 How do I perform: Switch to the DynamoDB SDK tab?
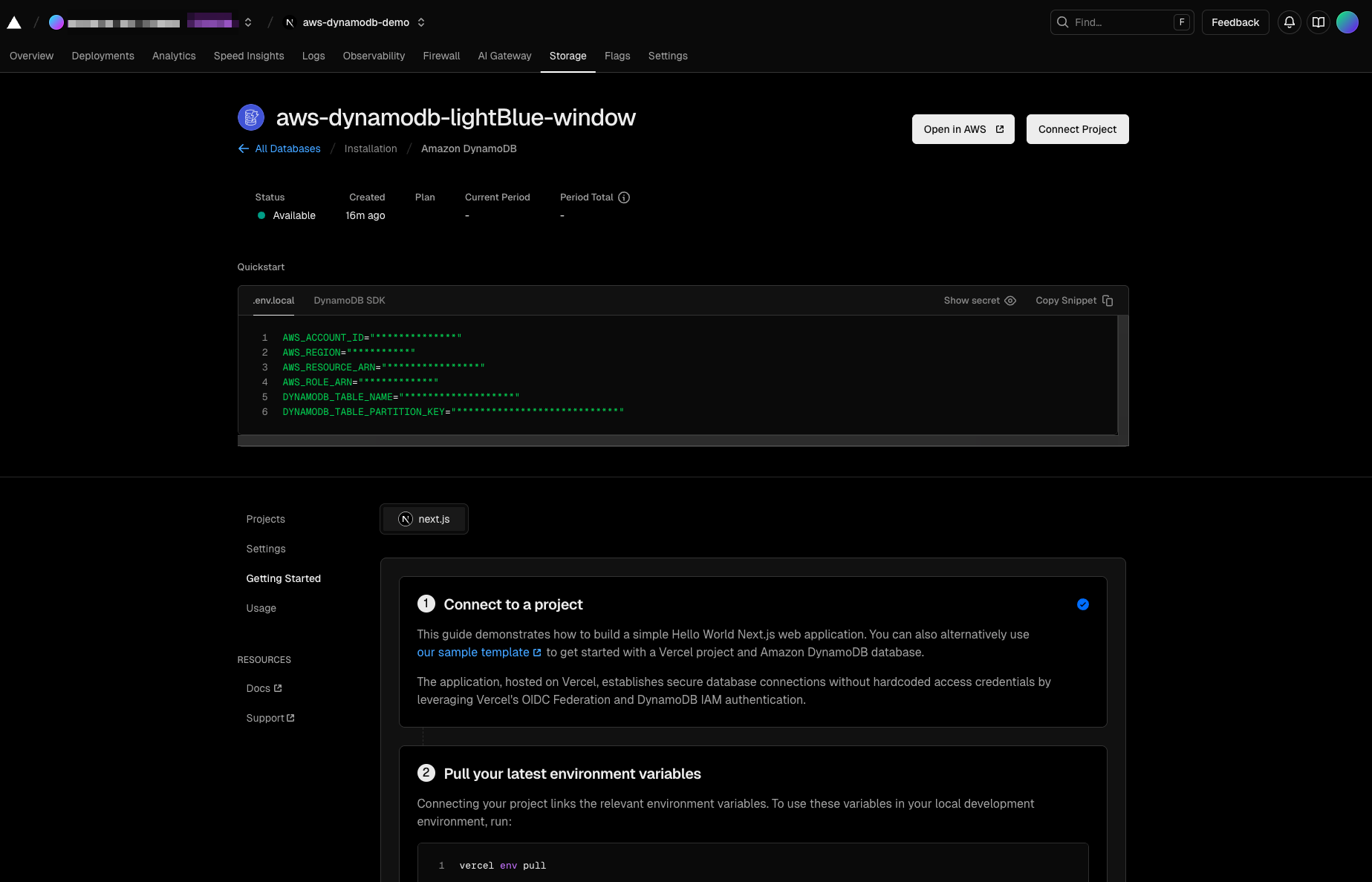(349, 301)
